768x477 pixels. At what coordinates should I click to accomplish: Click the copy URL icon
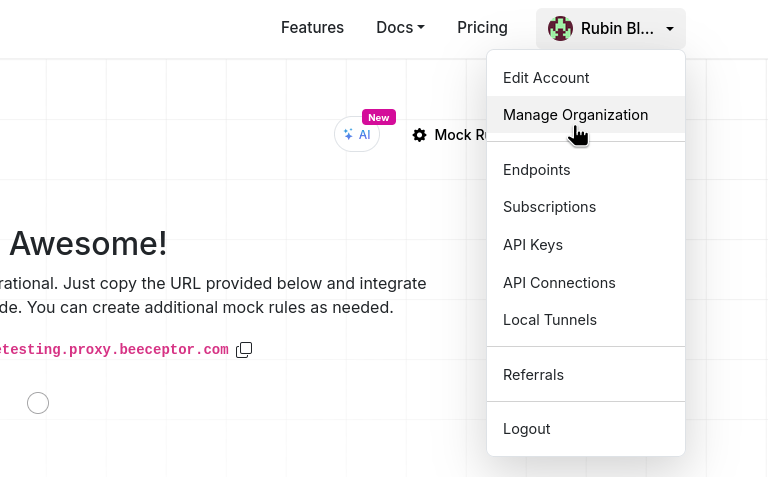point(244,350)
